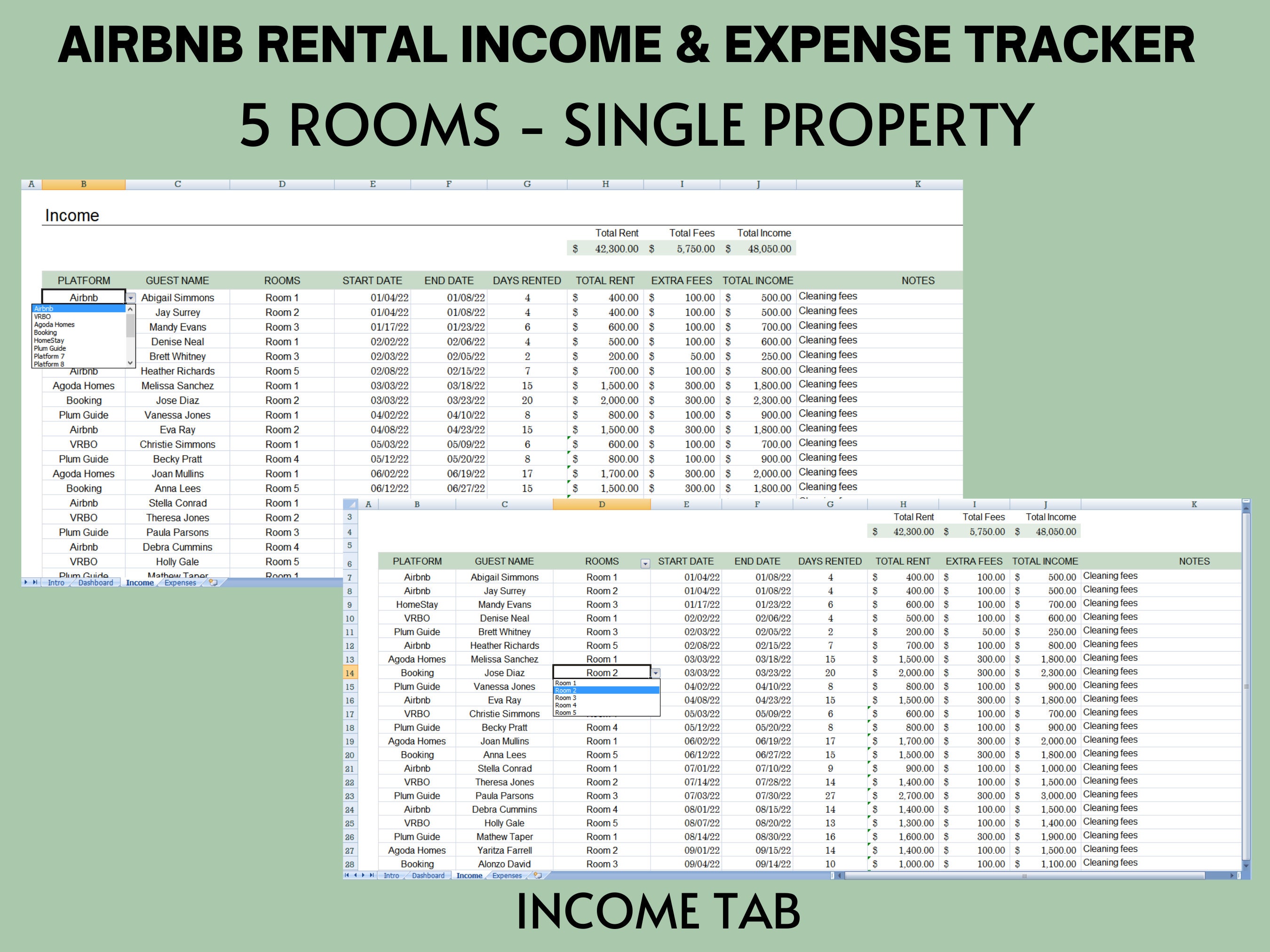The width and height of the screenshot is (1270, 952).
Task: Open the dropdown arrow on the Jose Diaz room cell
Action: (655, 673)
